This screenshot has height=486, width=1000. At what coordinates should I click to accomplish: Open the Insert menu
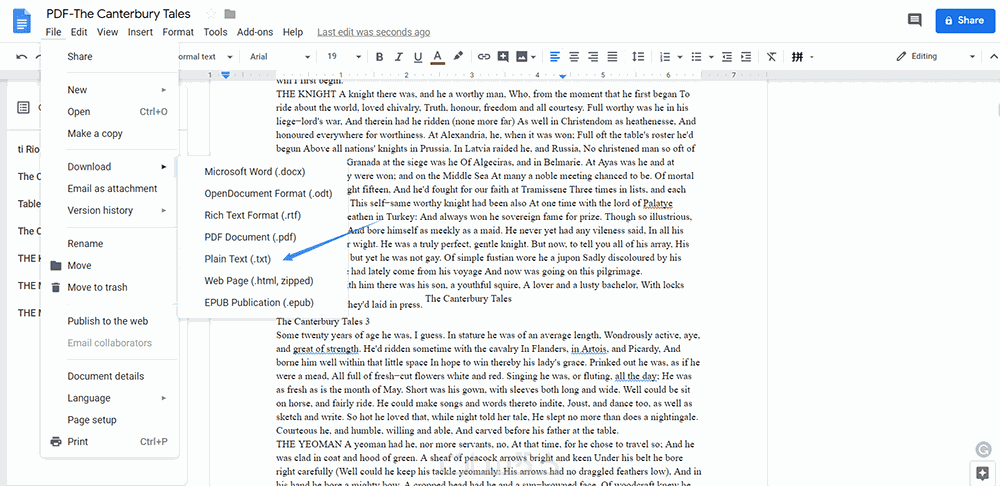pyautogui.click(x=140, y=32)
